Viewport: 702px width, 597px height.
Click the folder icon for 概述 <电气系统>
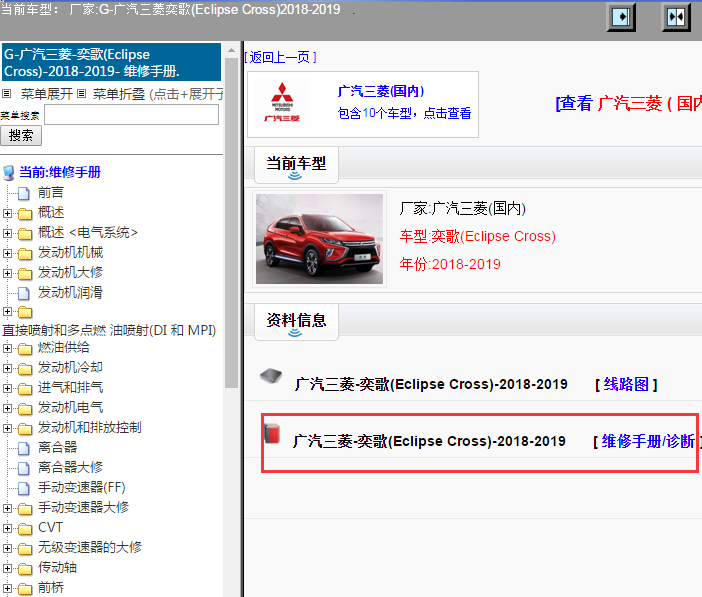tap(25, 233)
